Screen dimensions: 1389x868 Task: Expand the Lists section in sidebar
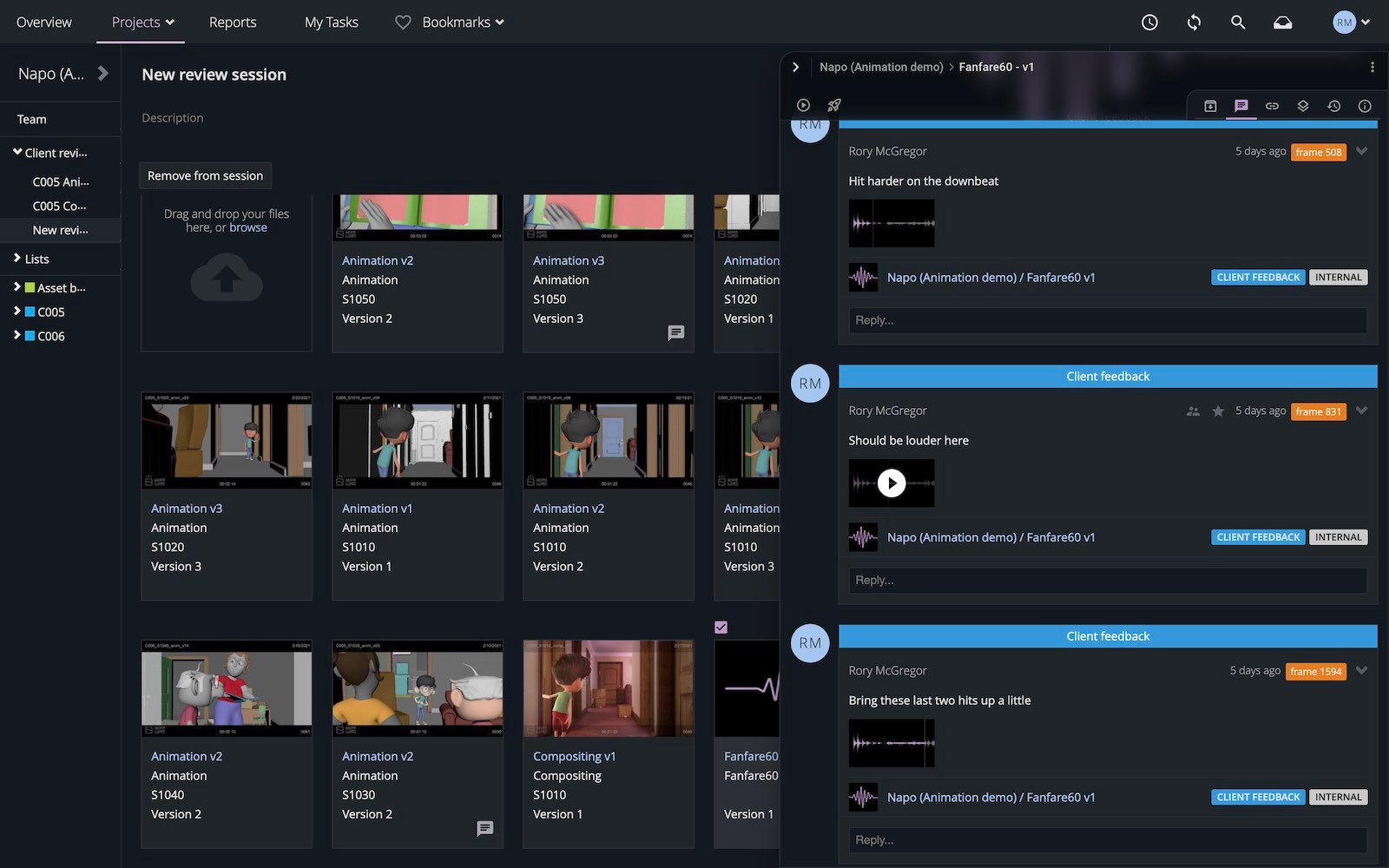[16, 259]
